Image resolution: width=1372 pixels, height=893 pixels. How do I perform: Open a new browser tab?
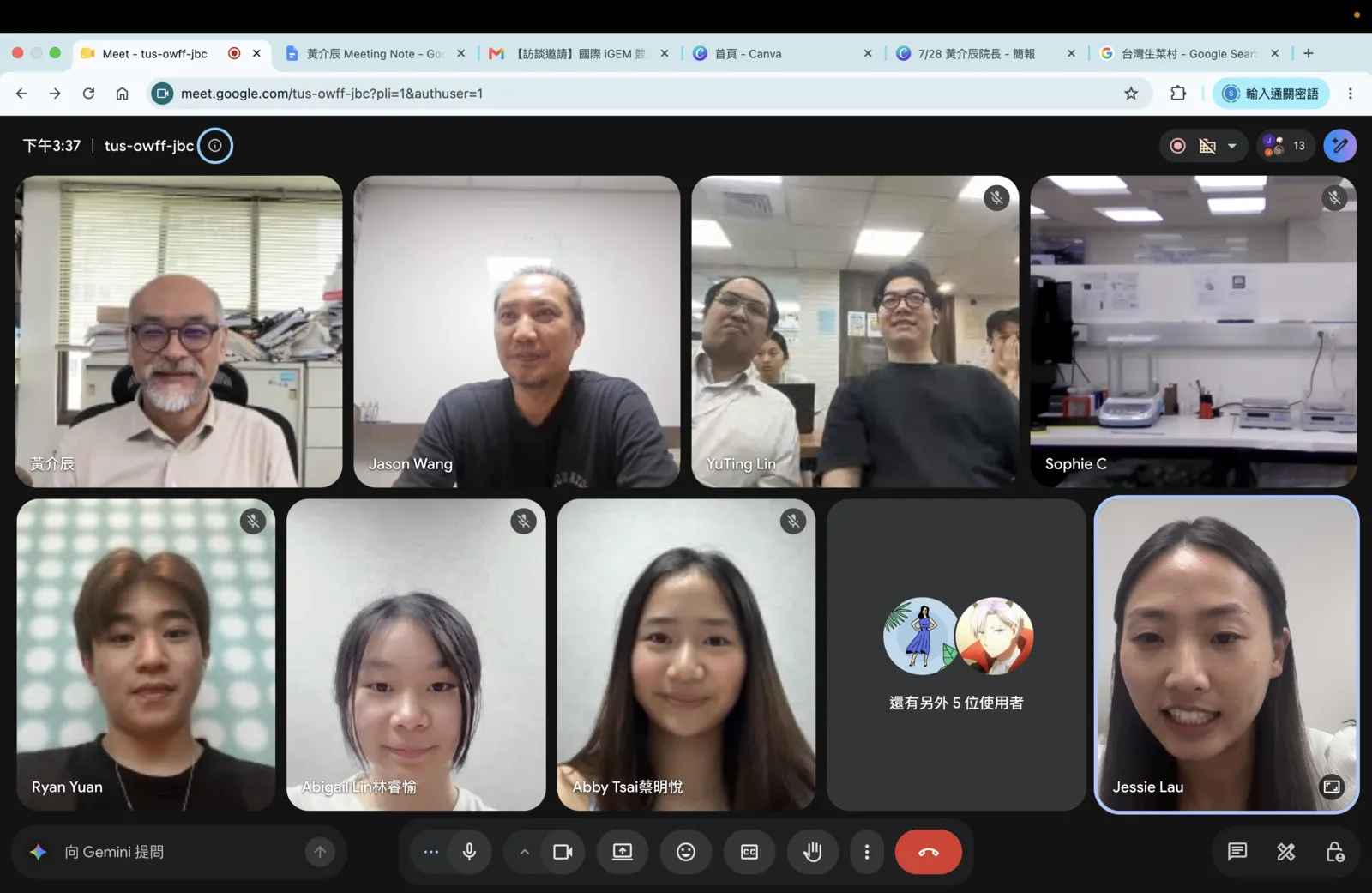pyautogui.click(x=1309, y=53)
